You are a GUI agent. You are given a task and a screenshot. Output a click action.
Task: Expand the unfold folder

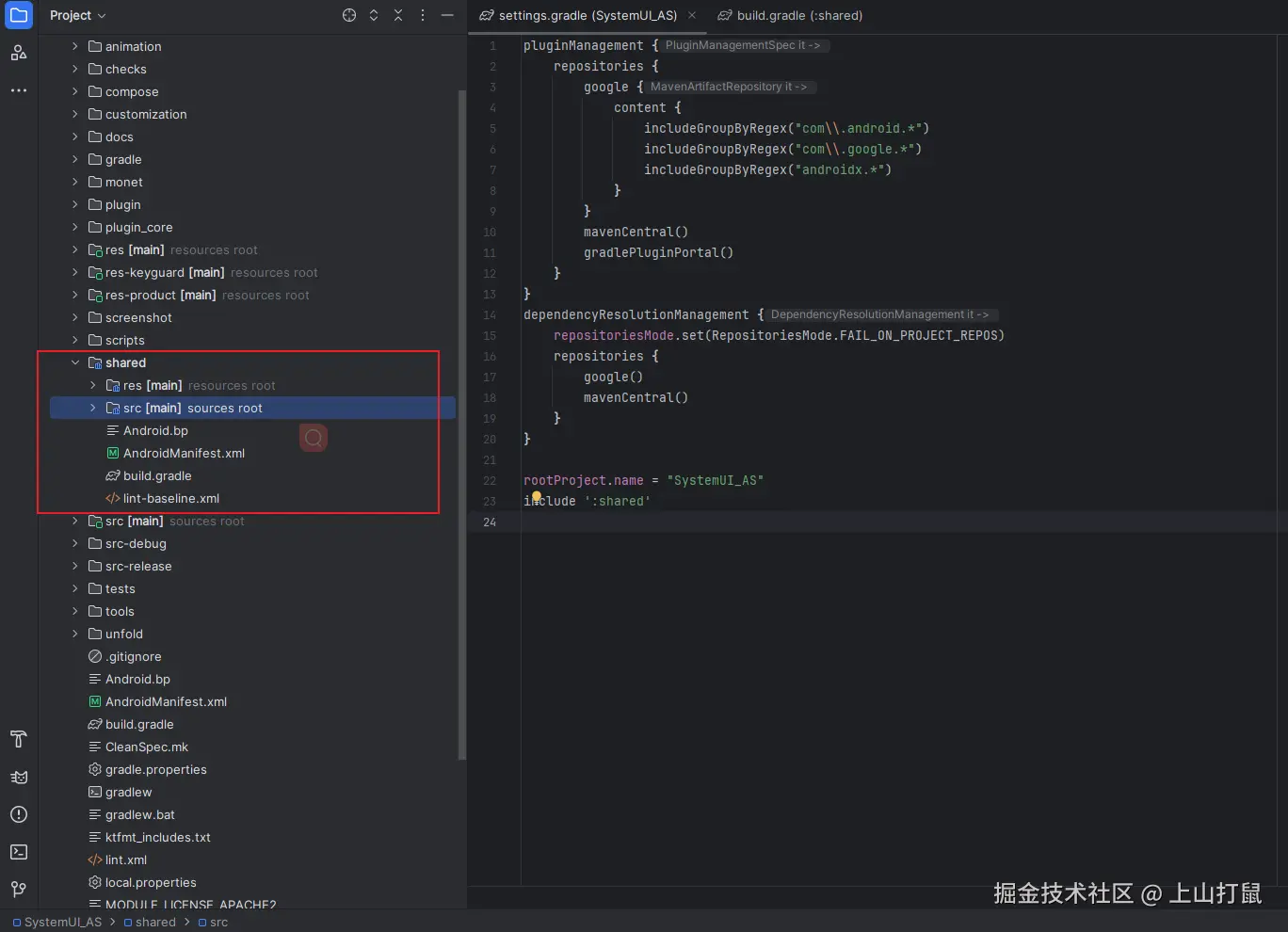pos(75,634)
